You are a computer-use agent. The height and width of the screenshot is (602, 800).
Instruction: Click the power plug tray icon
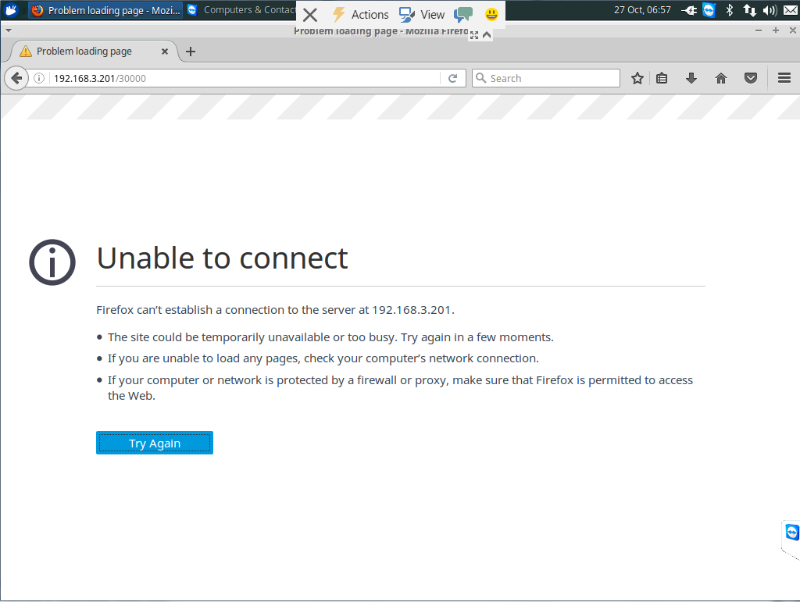tap(689, 10)
